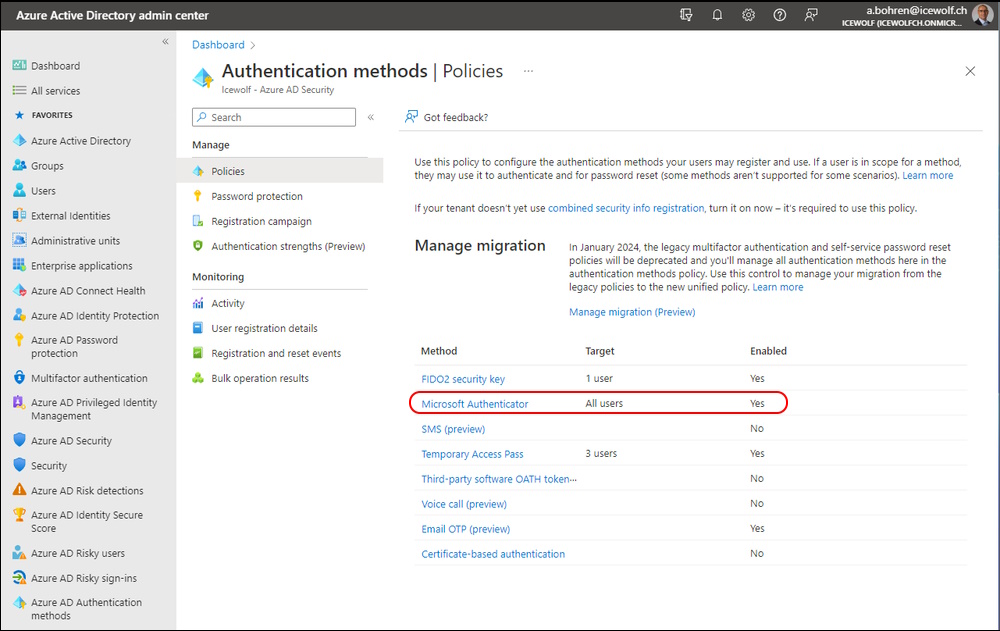The width and height of the screenshot is (1000, 631).
Task: Click the feedback icon in the header
Action: tap(811, 15)
